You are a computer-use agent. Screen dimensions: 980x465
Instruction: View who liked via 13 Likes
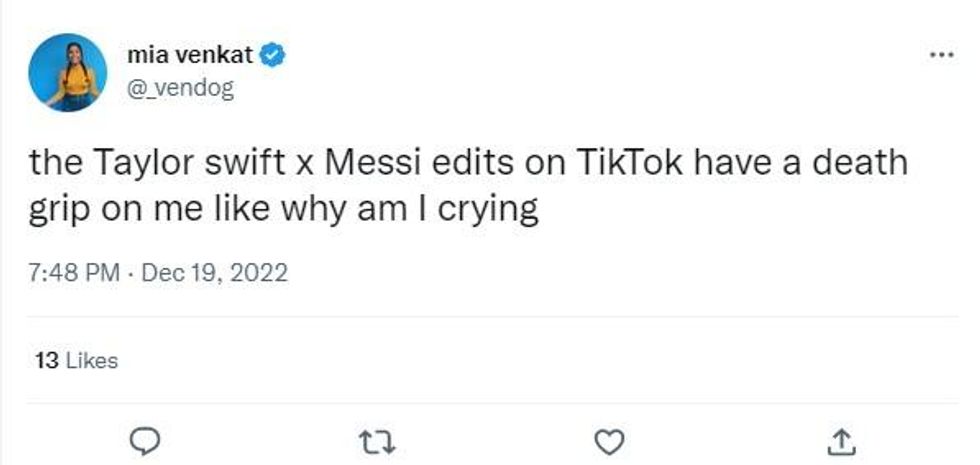75,361
